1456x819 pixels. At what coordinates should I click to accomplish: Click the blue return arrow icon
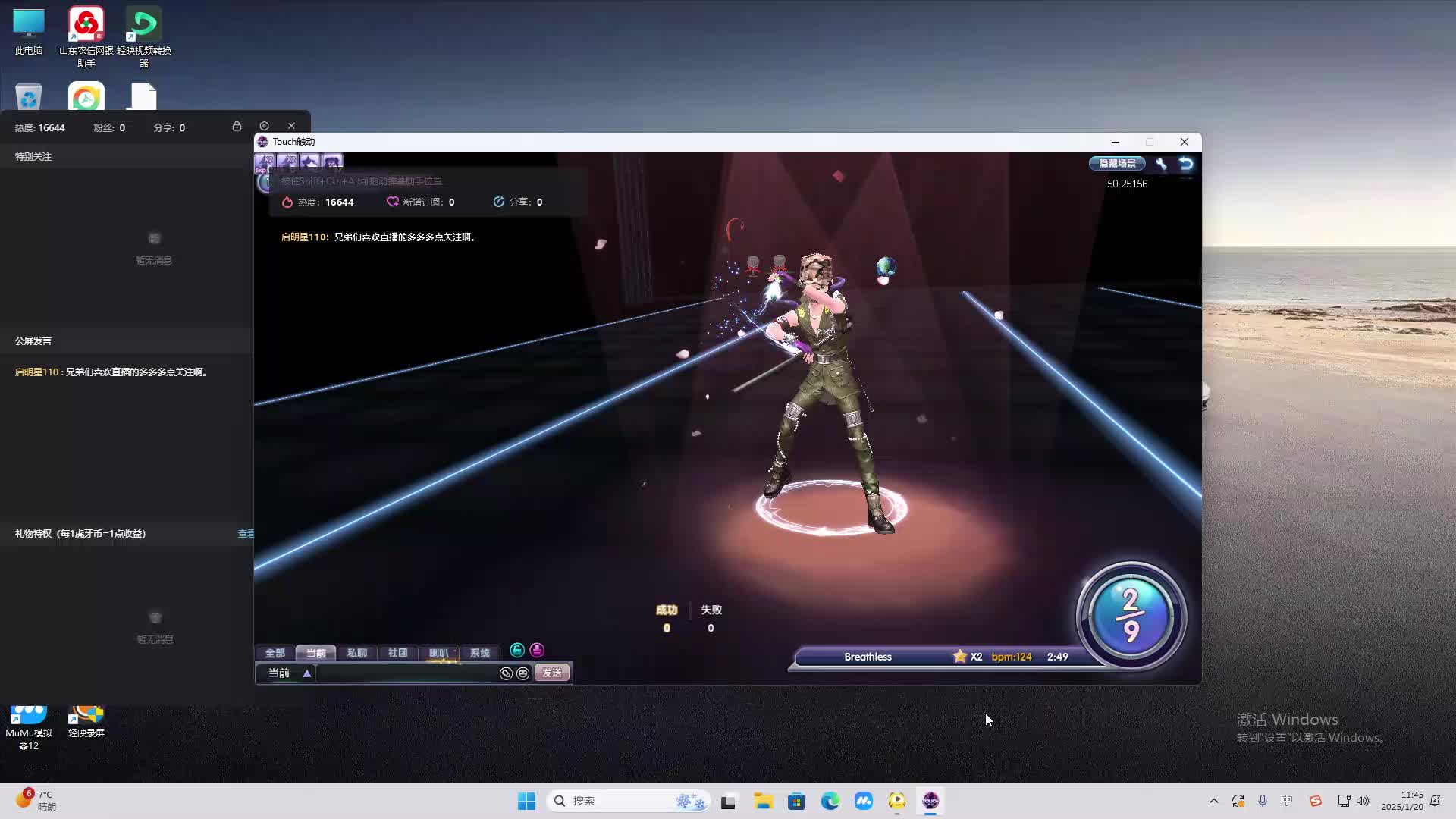coord(1186,163)
